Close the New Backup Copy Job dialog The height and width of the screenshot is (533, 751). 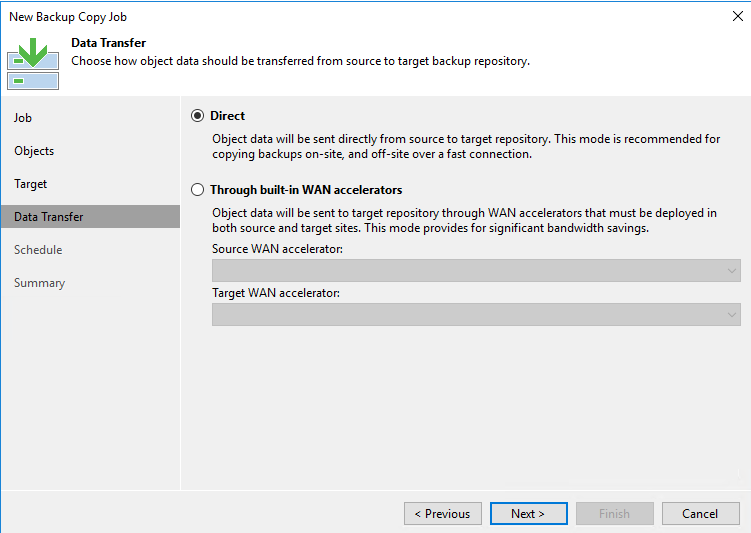coord(738,16)
